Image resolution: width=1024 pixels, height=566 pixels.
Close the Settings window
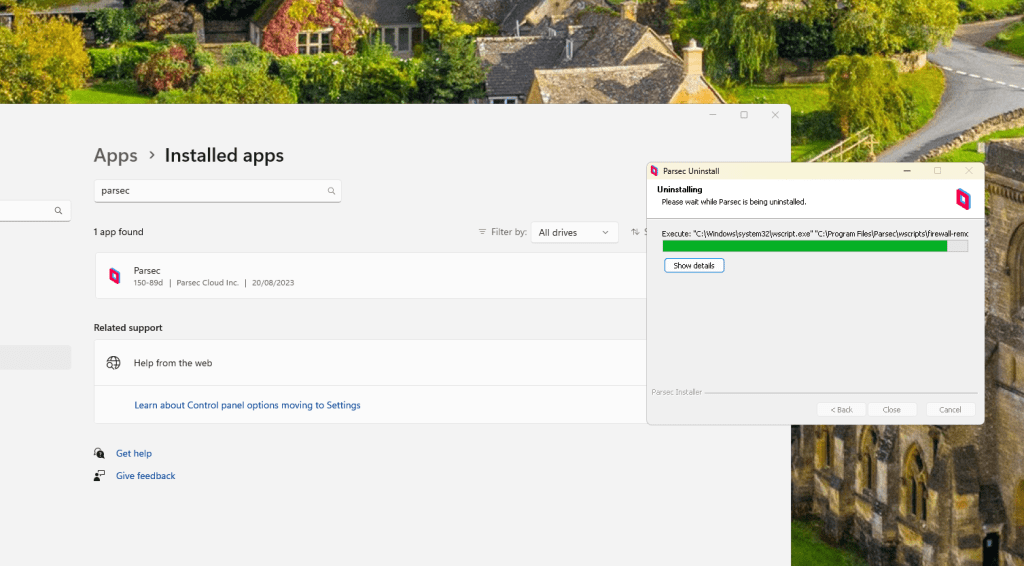[775, 115]
